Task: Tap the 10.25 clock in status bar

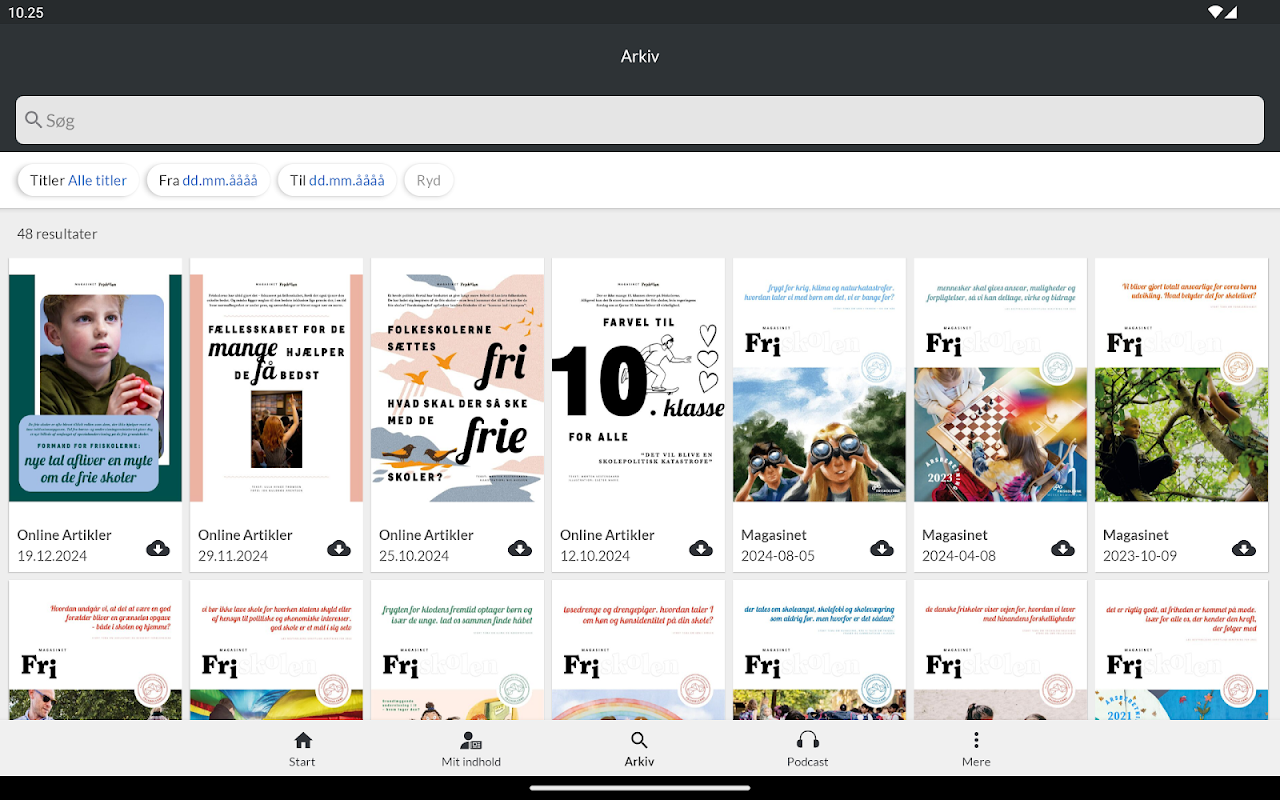Action: coord(26,12)
